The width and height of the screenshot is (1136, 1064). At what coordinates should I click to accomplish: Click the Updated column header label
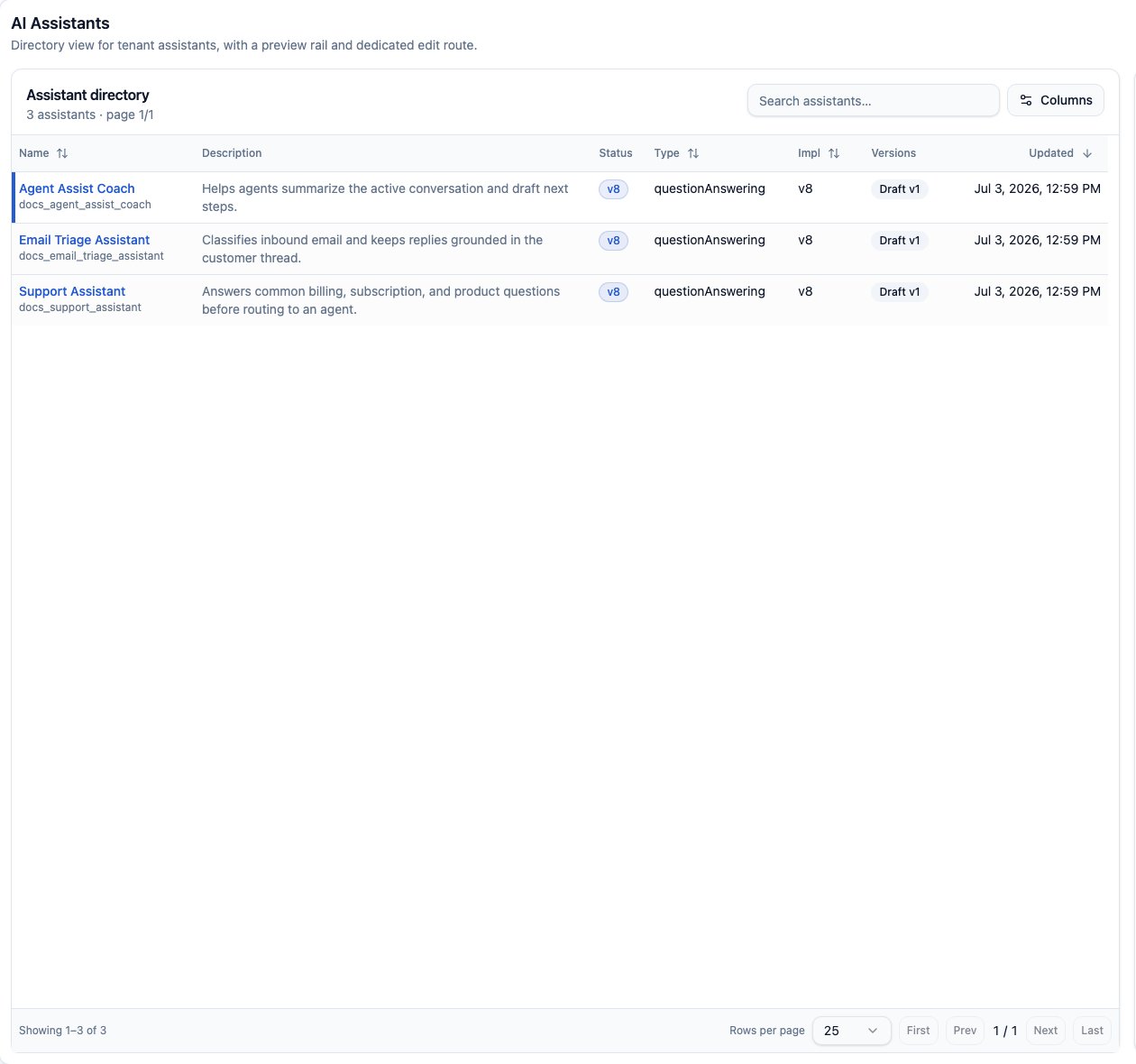[x=1051, y=153]
